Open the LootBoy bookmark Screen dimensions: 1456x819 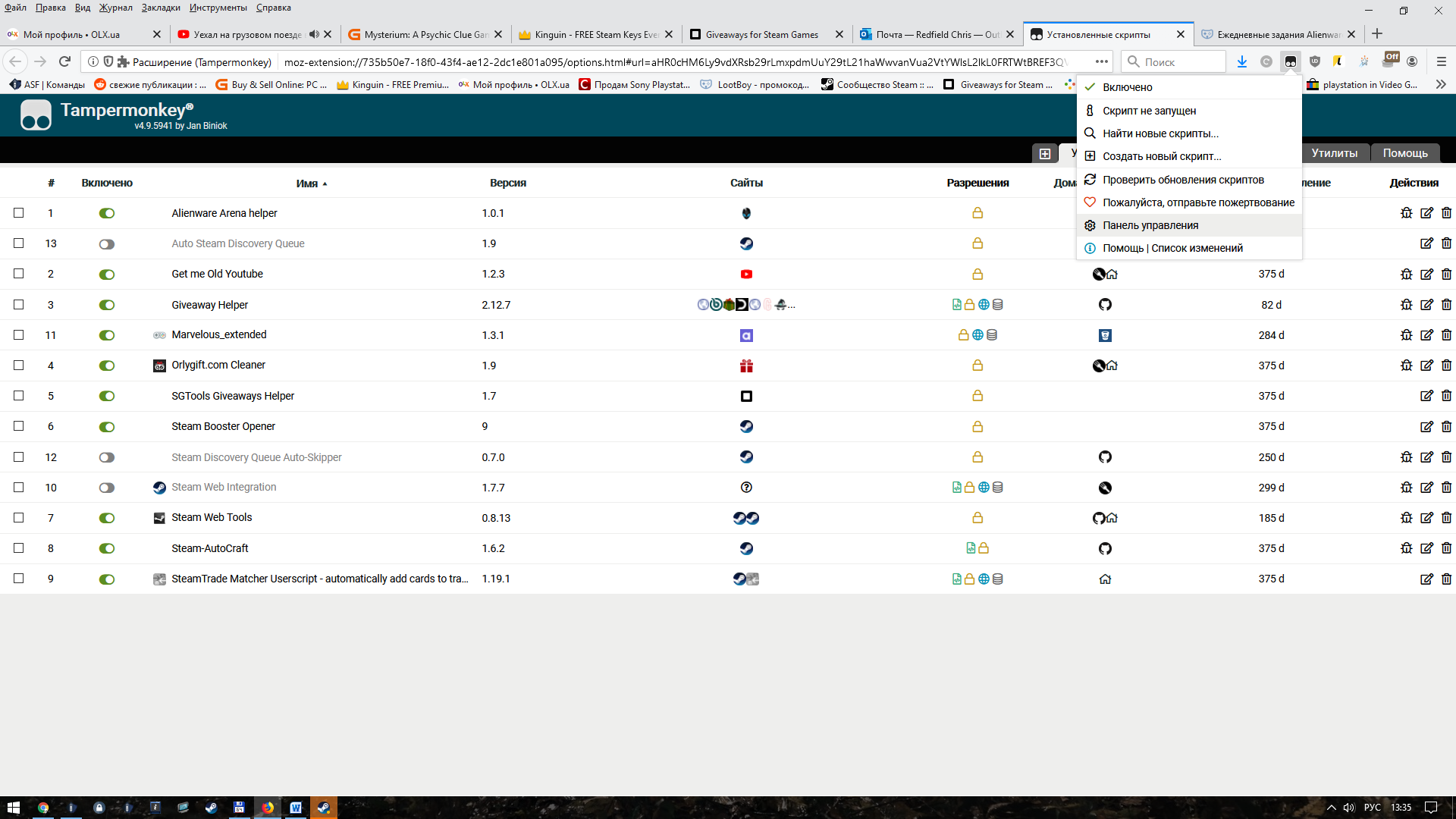[x=755, y=84]
